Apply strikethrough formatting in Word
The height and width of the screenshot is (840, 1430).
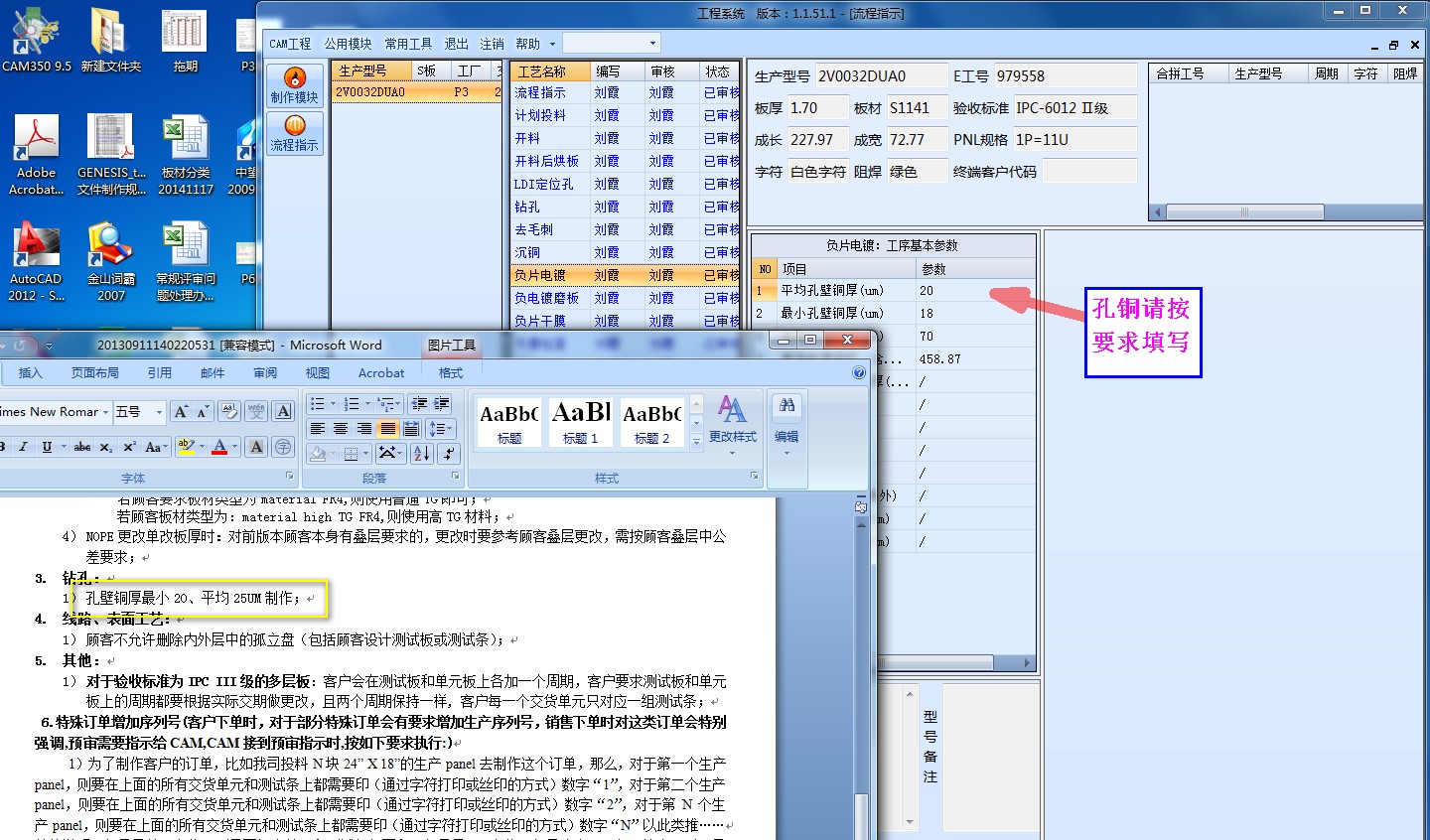82,447
